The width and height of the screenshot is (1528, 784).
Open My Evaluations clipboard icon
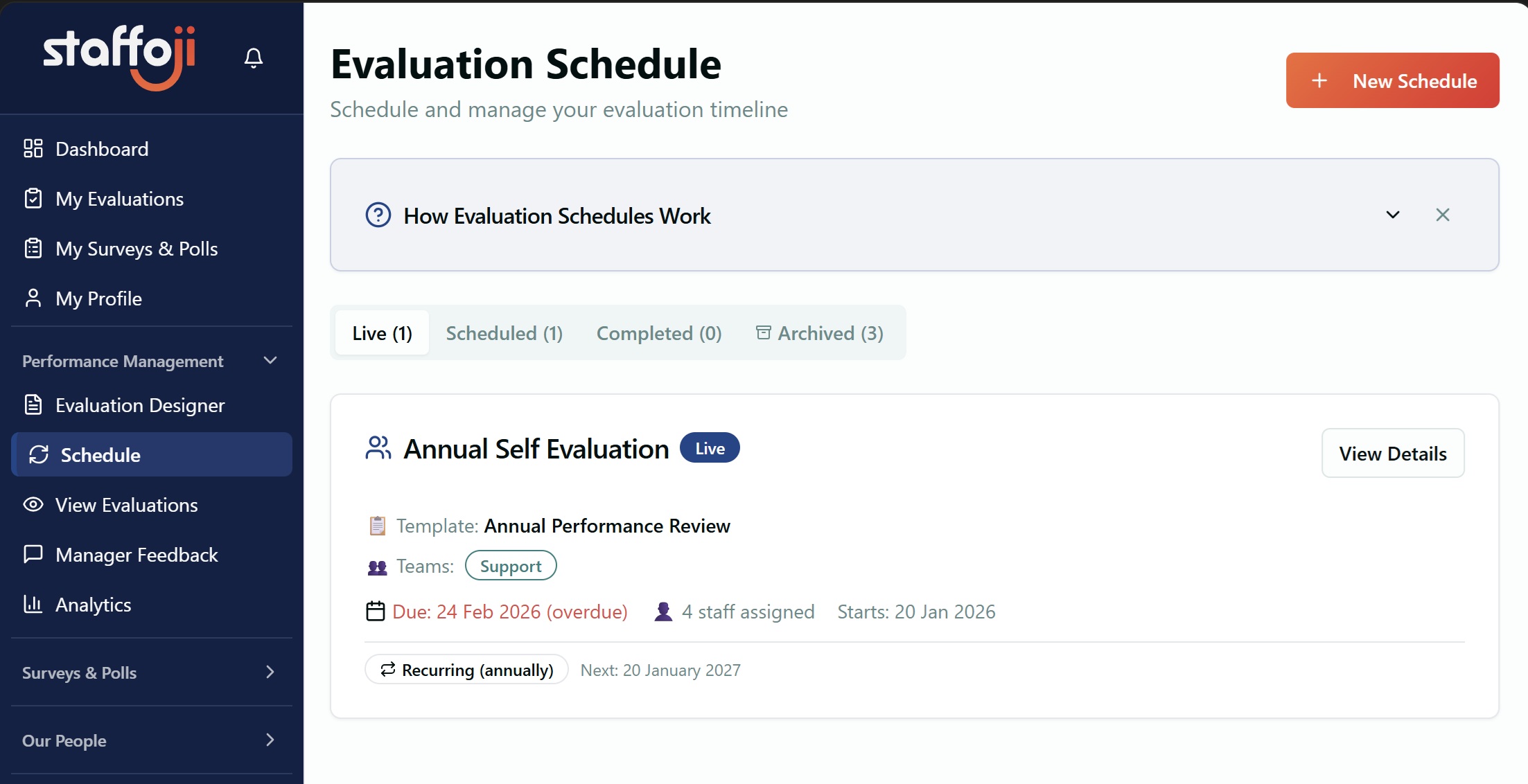tap(33, 199)
